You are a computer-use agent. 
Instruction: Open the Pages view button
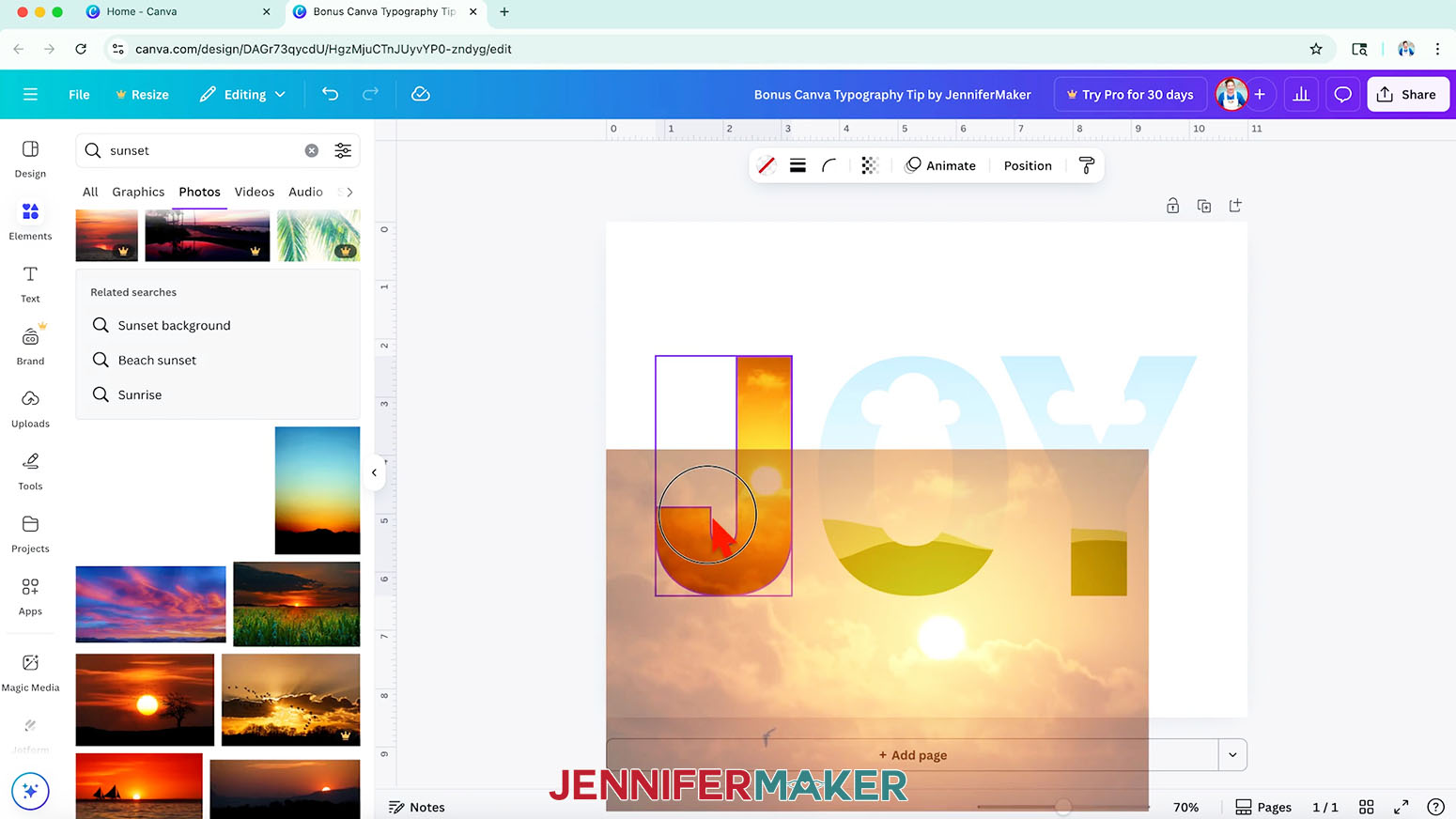(x=1263, y=807)
